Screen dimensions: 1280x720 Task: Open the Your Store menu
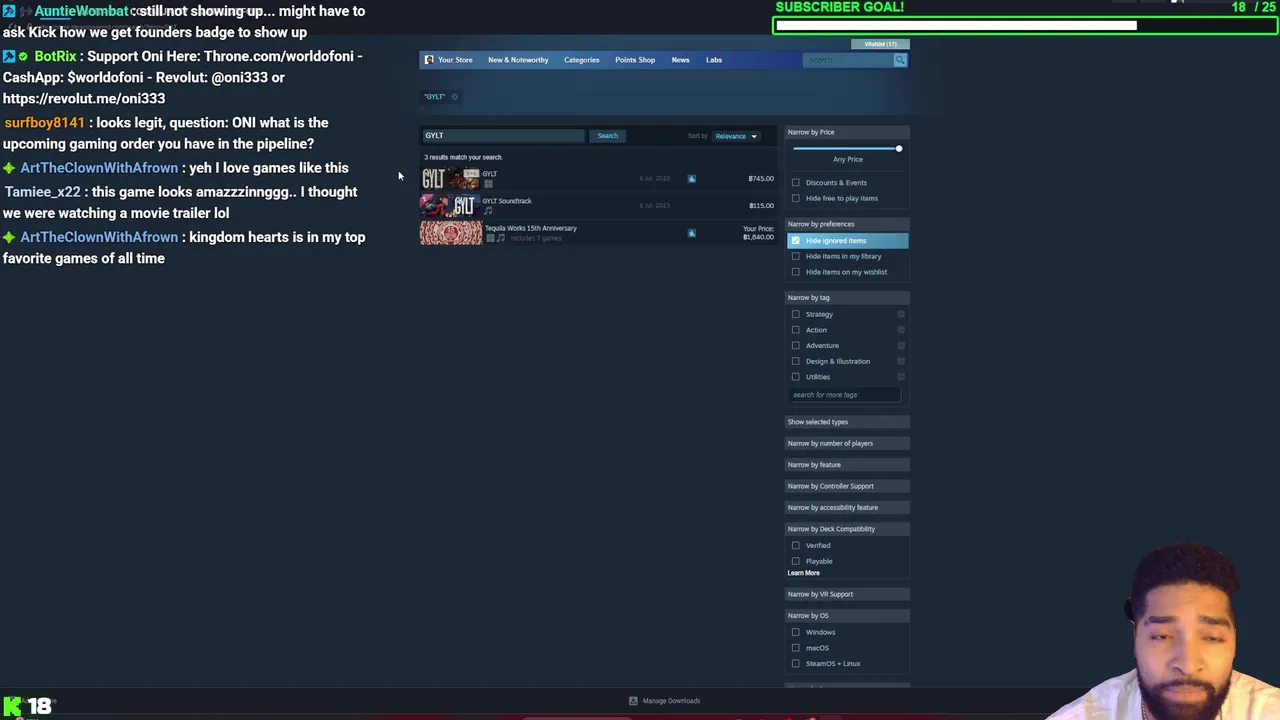point(455,60)
